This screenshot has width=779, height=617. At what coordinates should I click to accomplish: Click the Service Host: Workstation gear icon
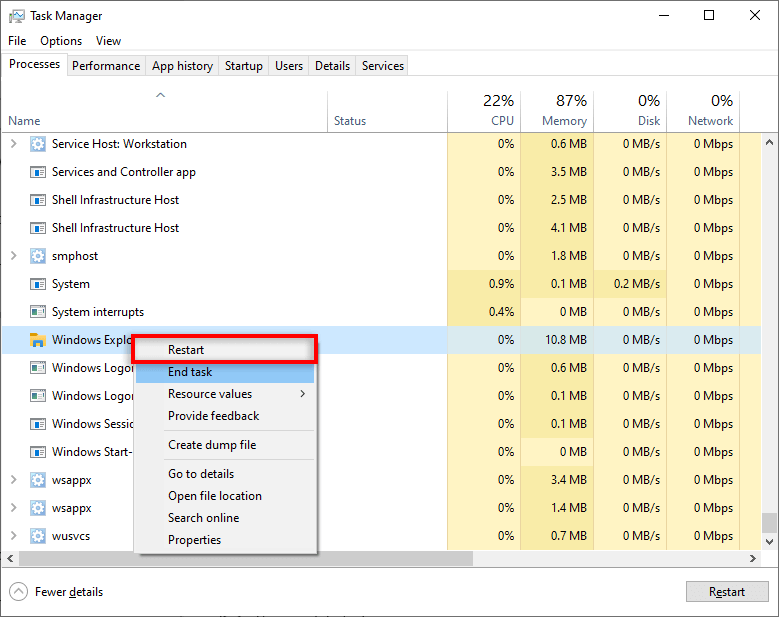38,144
